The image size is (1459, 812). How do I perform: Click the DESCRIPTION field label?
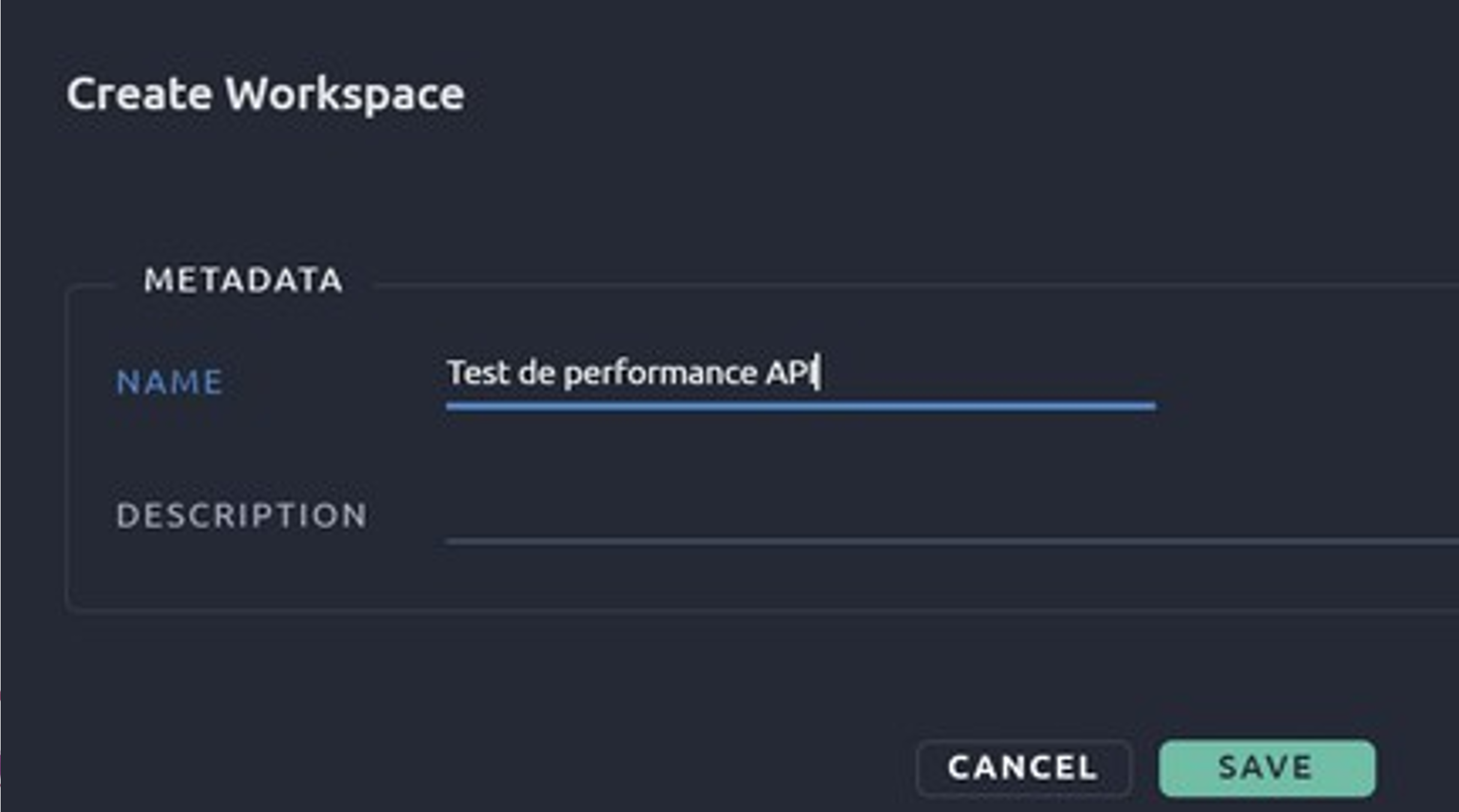click(241, 516)
